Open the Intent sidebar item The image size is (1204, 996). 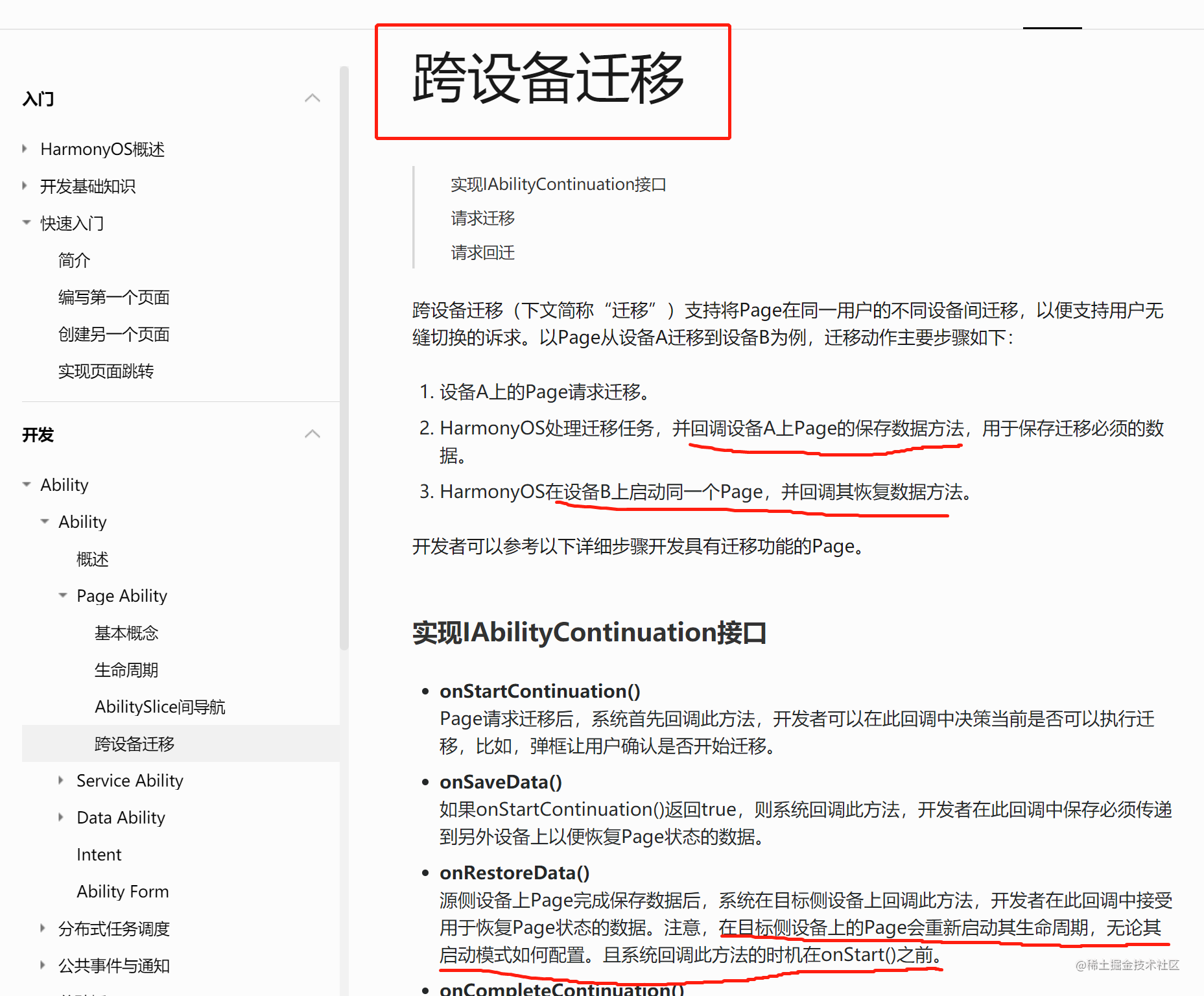pyautogui.click(x=99, y=854)
